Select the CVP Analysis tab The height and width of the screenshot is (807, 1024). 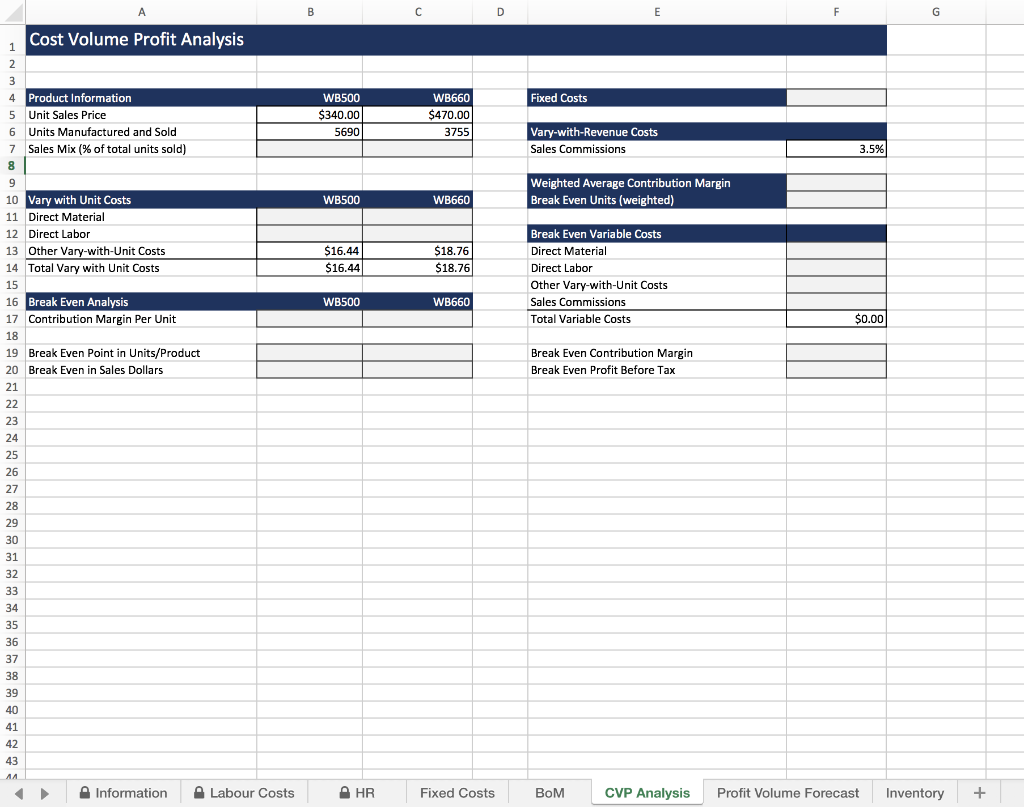[647, 792]
